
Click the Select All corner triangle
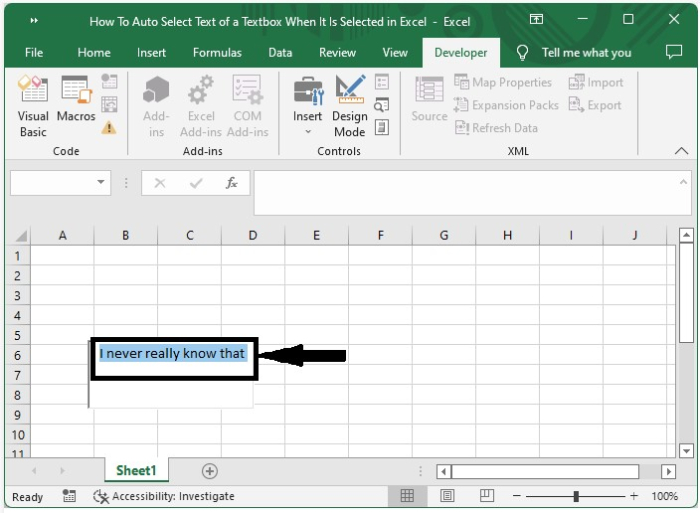(x=19, y=235)
